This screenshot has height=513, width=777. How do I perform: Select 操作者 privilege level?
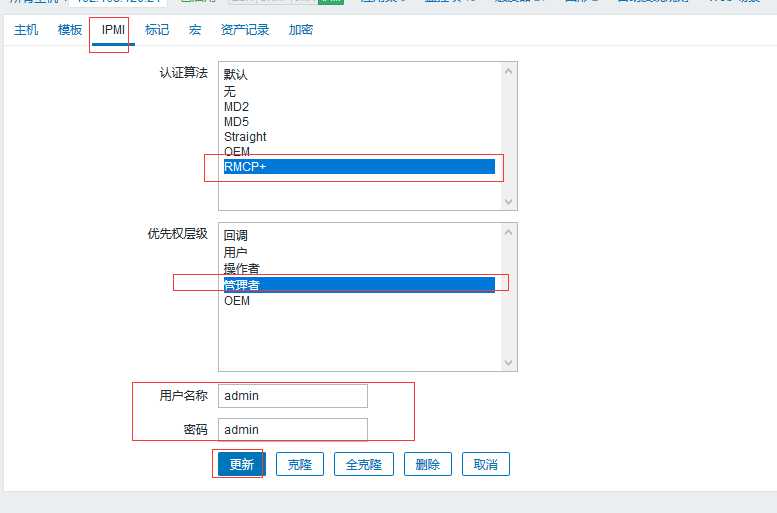click(x=359, y=269)
